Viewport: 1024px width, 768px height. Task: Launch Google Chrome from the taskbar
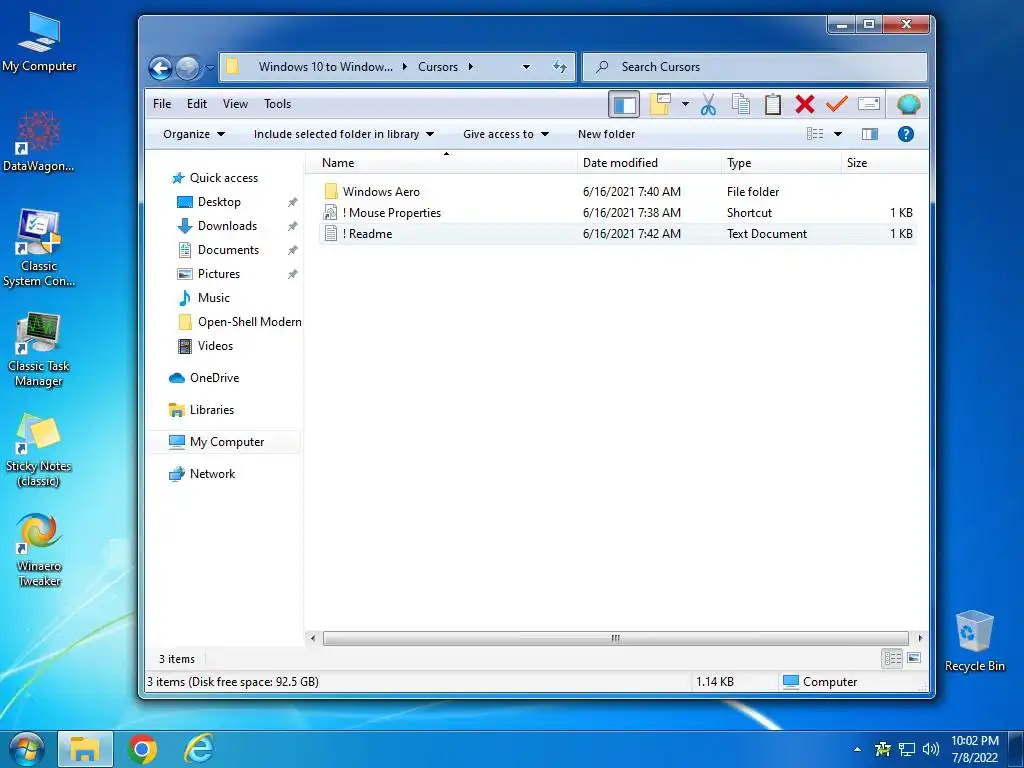[142, 749]
